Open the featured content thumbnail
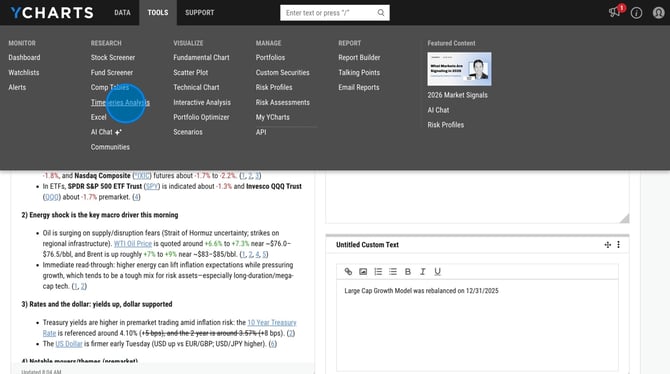 click(459, 69)
